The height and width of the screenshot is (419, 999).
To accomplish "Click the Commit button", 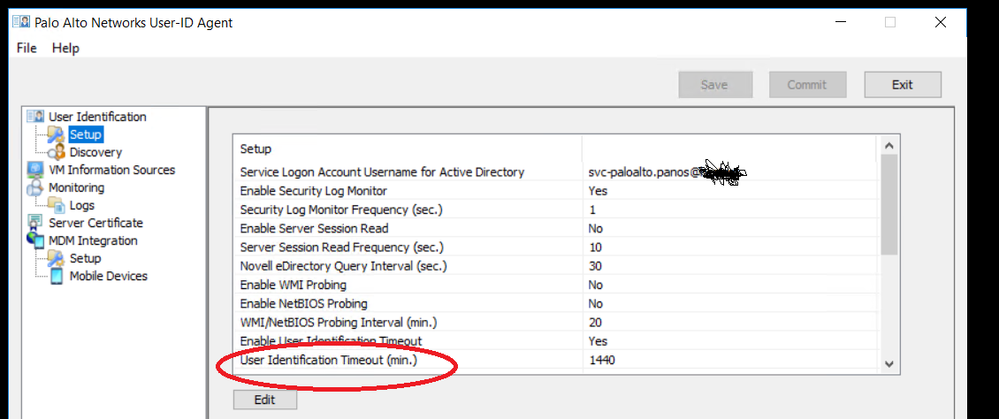I will [807, 85].
